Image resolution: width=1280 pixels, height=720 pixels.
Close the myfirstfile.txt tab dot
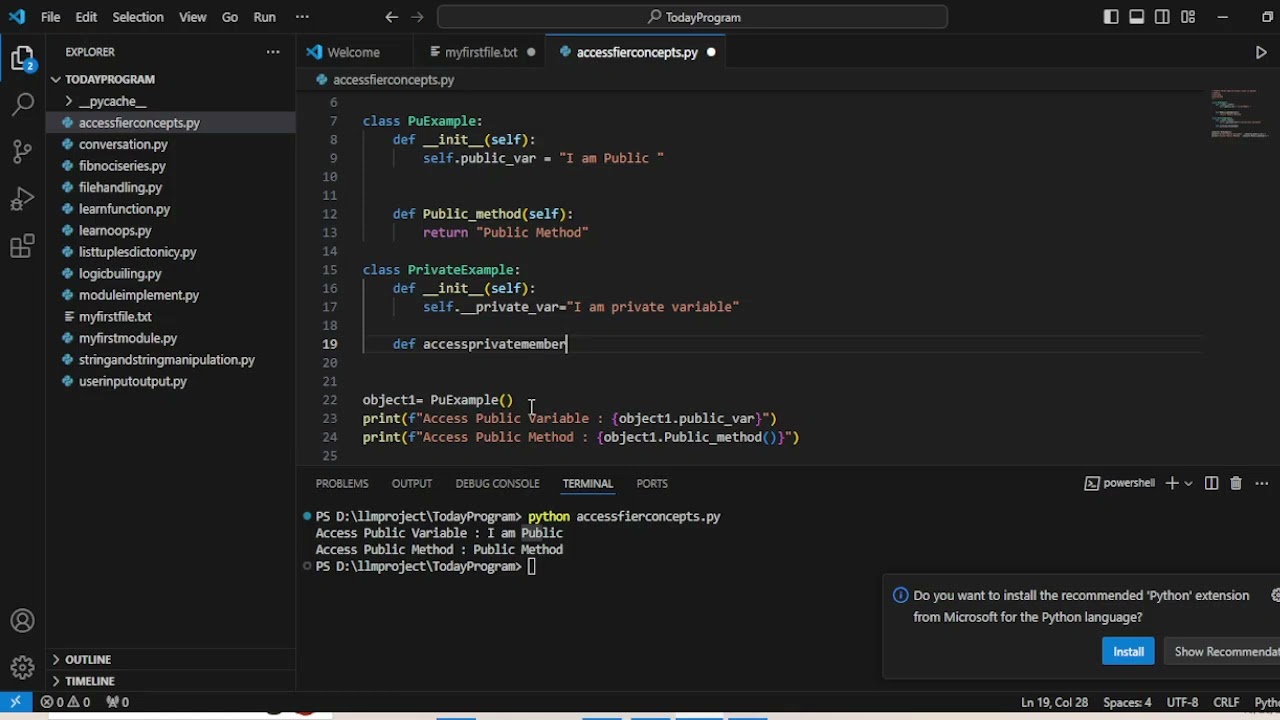pyautogui.click(x=531, y=52)
